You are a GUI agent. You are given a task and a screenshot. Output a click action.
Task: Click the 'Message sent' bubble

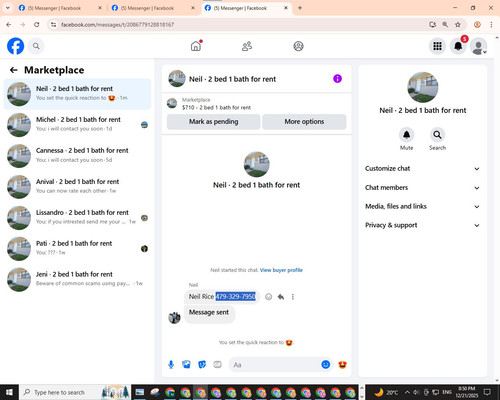click(x=209, y=313)
